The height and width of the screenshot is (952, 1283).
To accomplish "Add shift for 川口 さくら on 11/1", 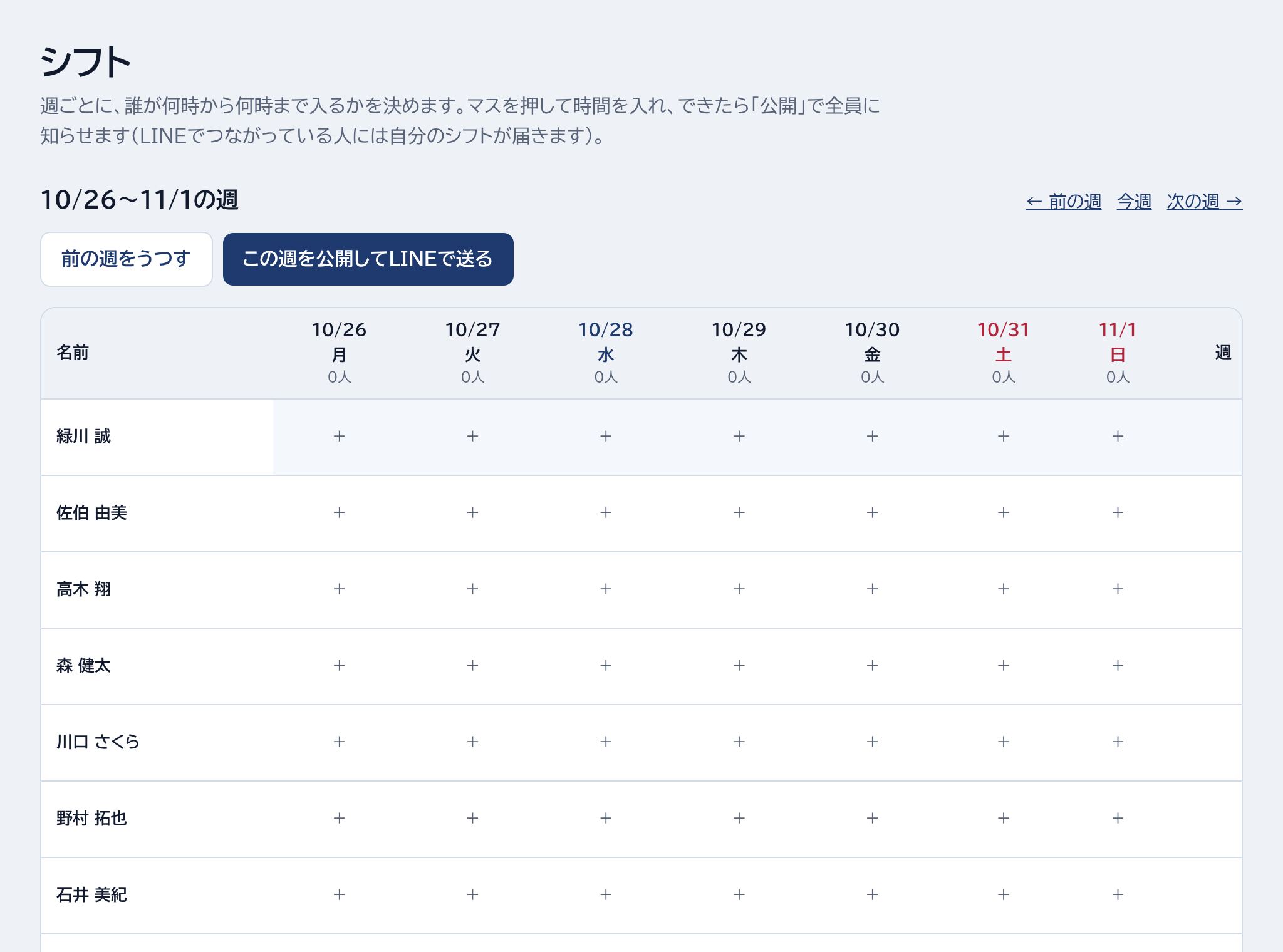I will [x=1118, y=742].
